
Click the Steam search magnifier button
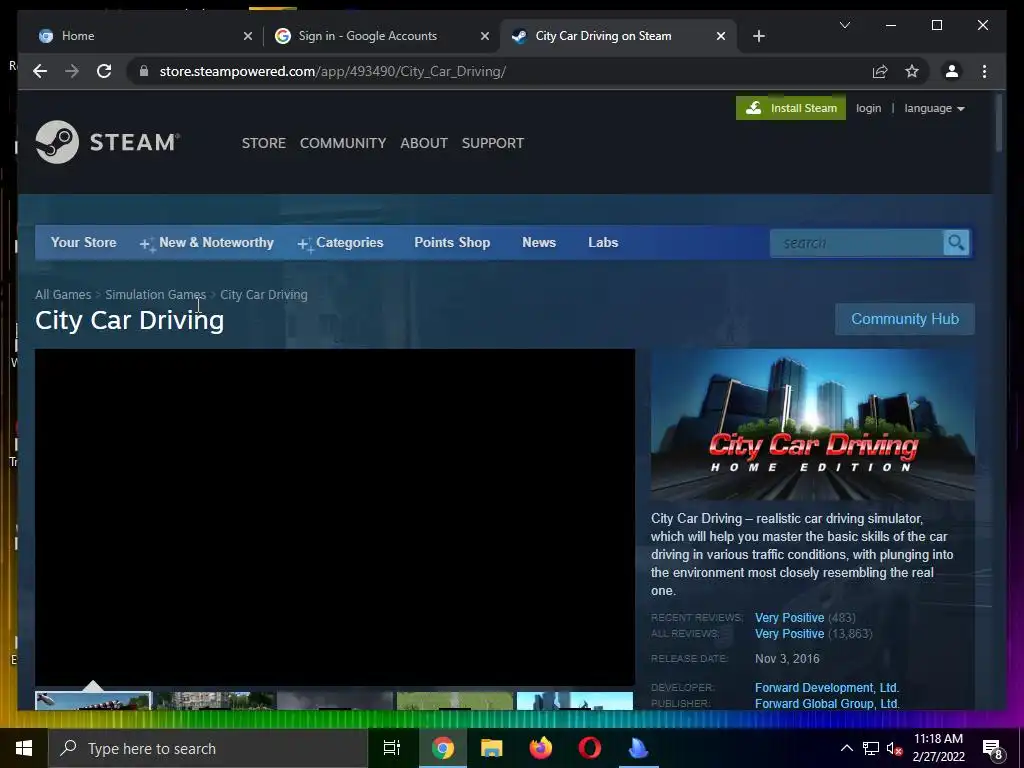point(956,243)
